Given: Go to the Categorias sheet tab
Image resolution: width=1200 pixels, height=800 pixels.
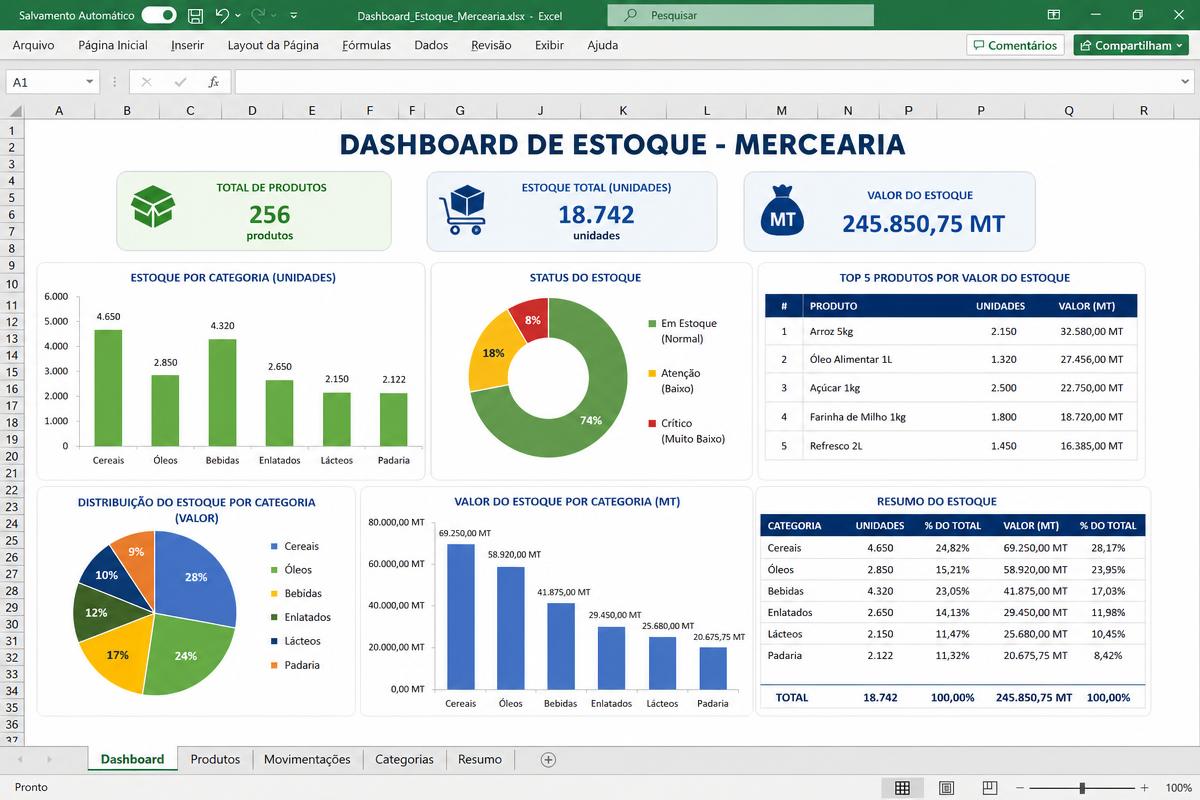Looking at the screenshot, I should click(x=404, y=759).
